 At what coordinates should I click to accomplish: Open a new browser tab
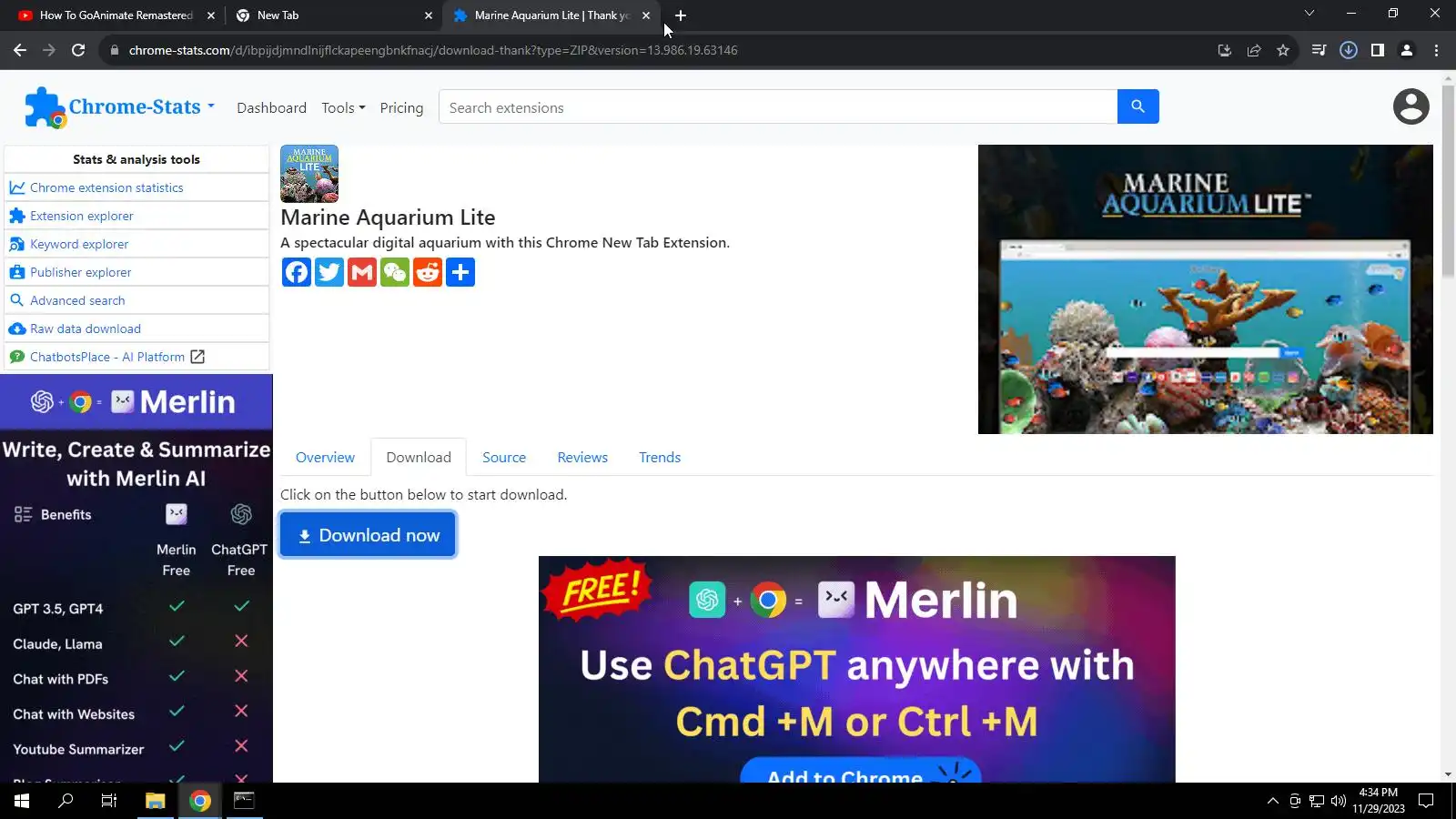[x=681, y=15]
